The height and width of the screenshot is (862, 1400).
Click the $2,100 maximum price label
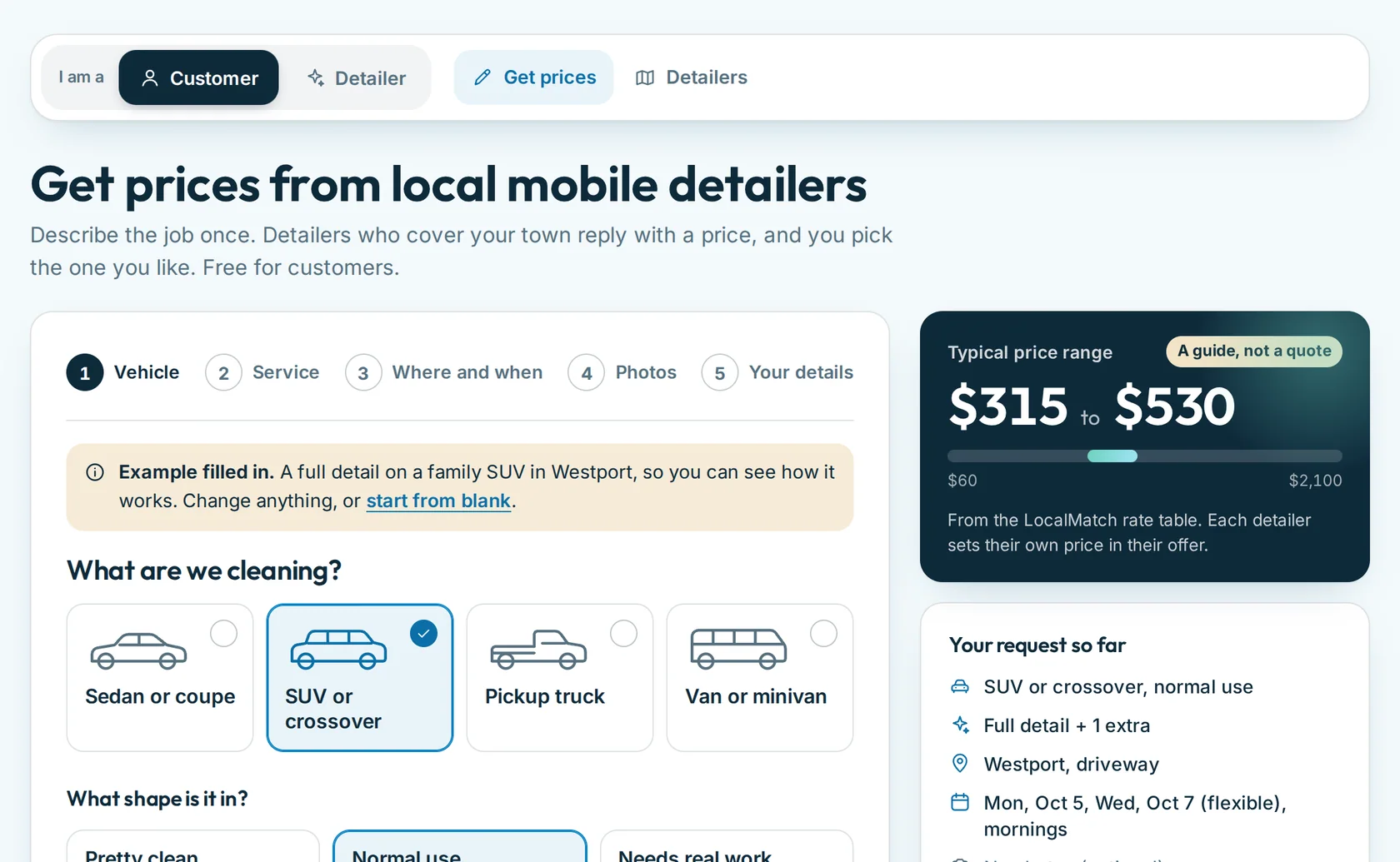[1315, 481]
